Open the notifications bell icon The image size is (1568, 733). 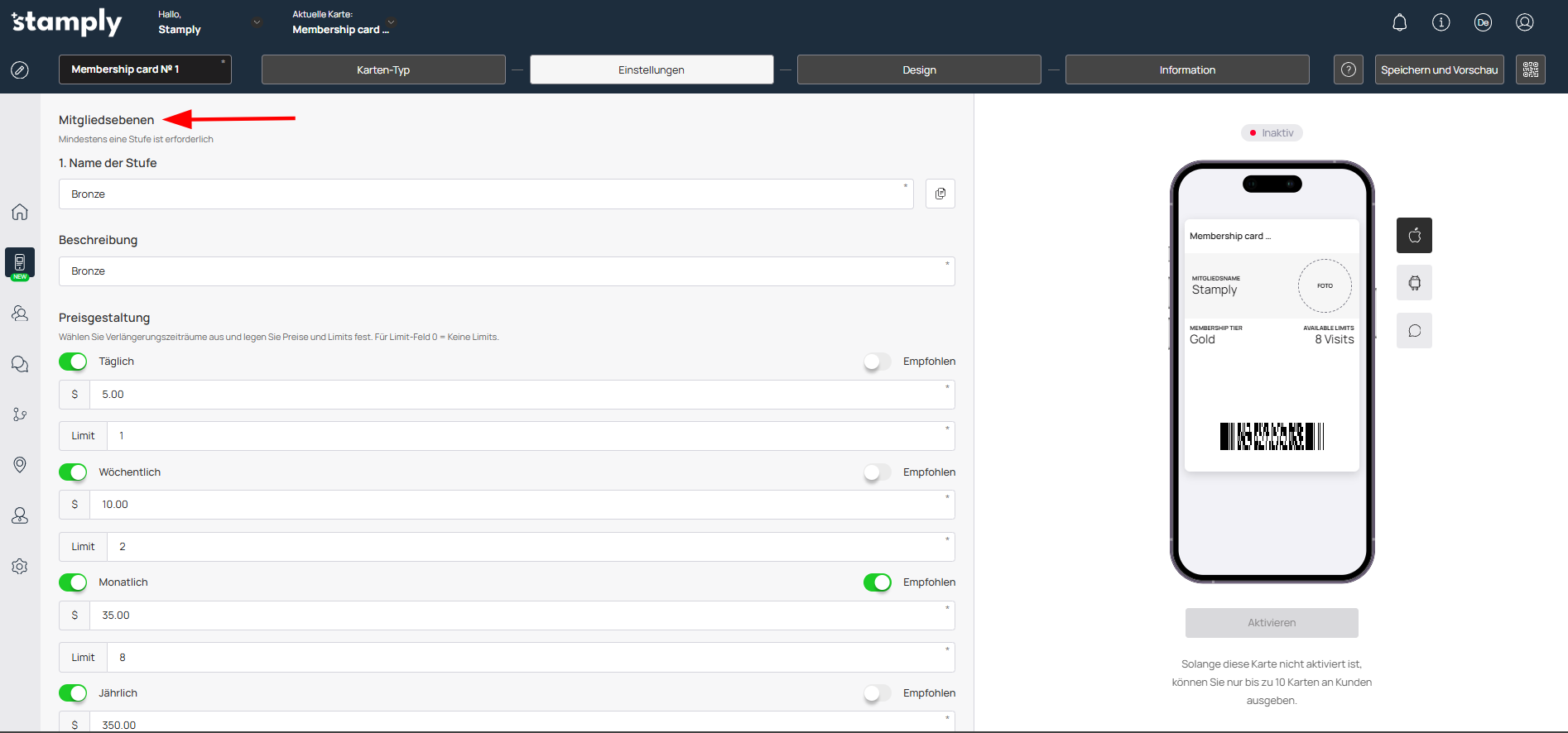click(1400, 22)
